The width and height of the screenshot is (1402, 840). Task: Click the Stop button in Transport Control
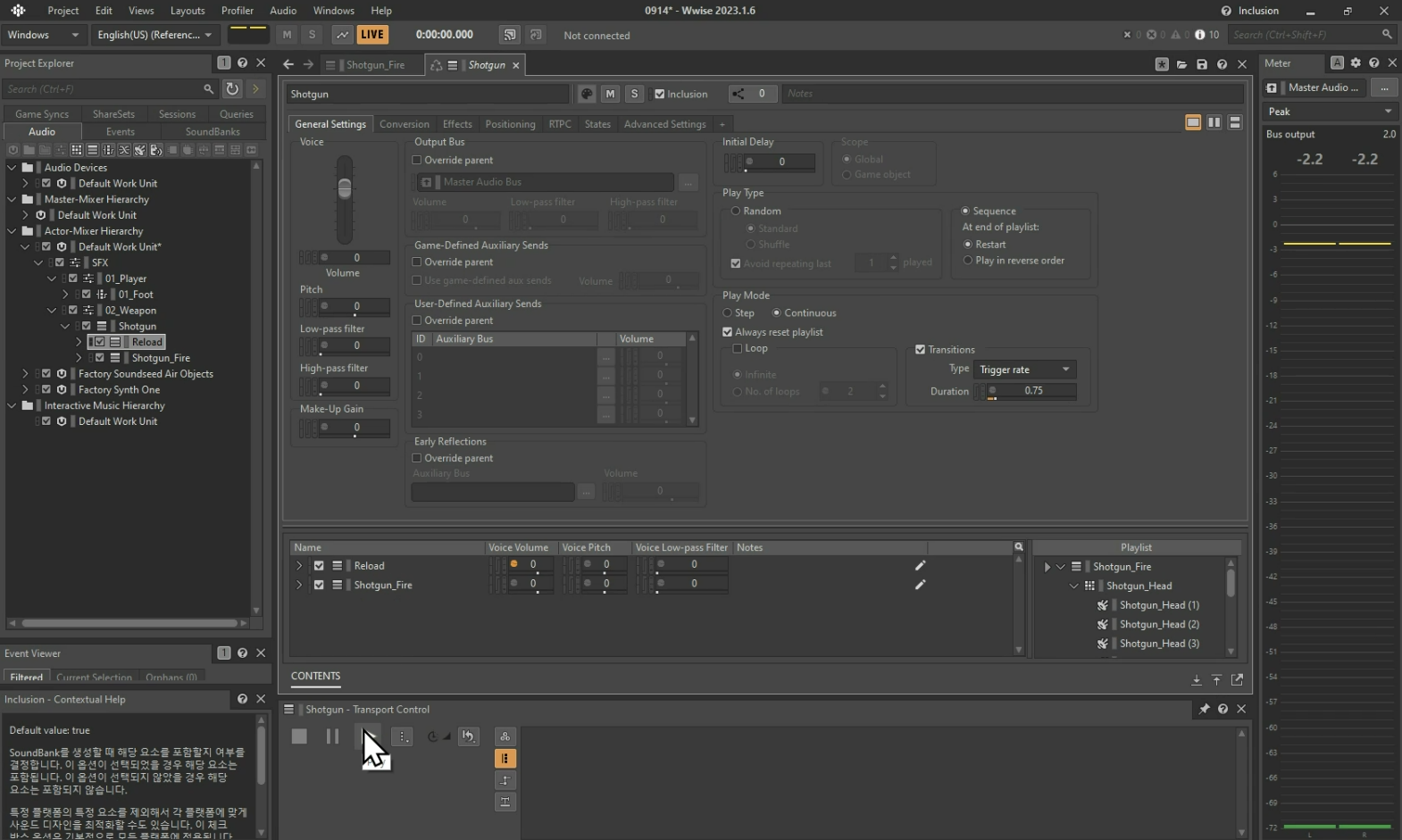[299, 736]
